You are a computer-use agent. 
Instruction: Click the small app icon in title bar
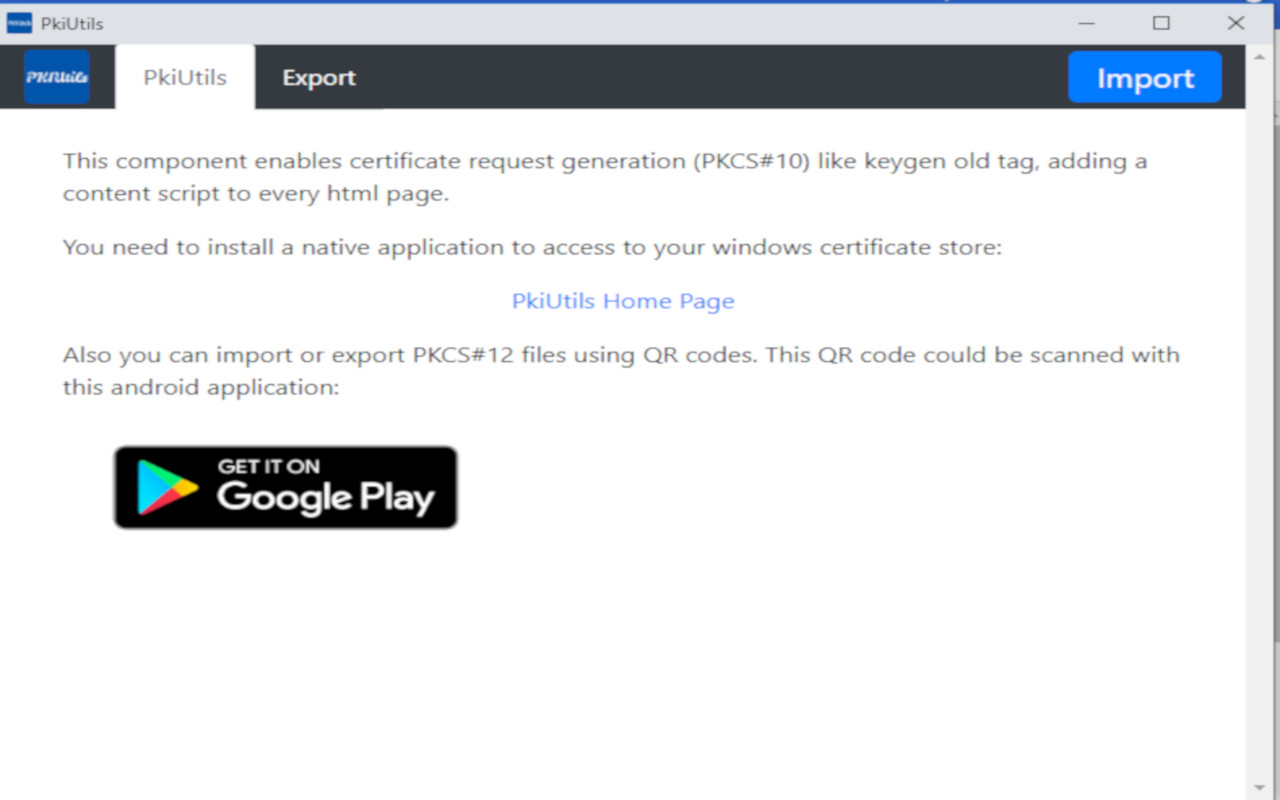[x=19, y=23]
